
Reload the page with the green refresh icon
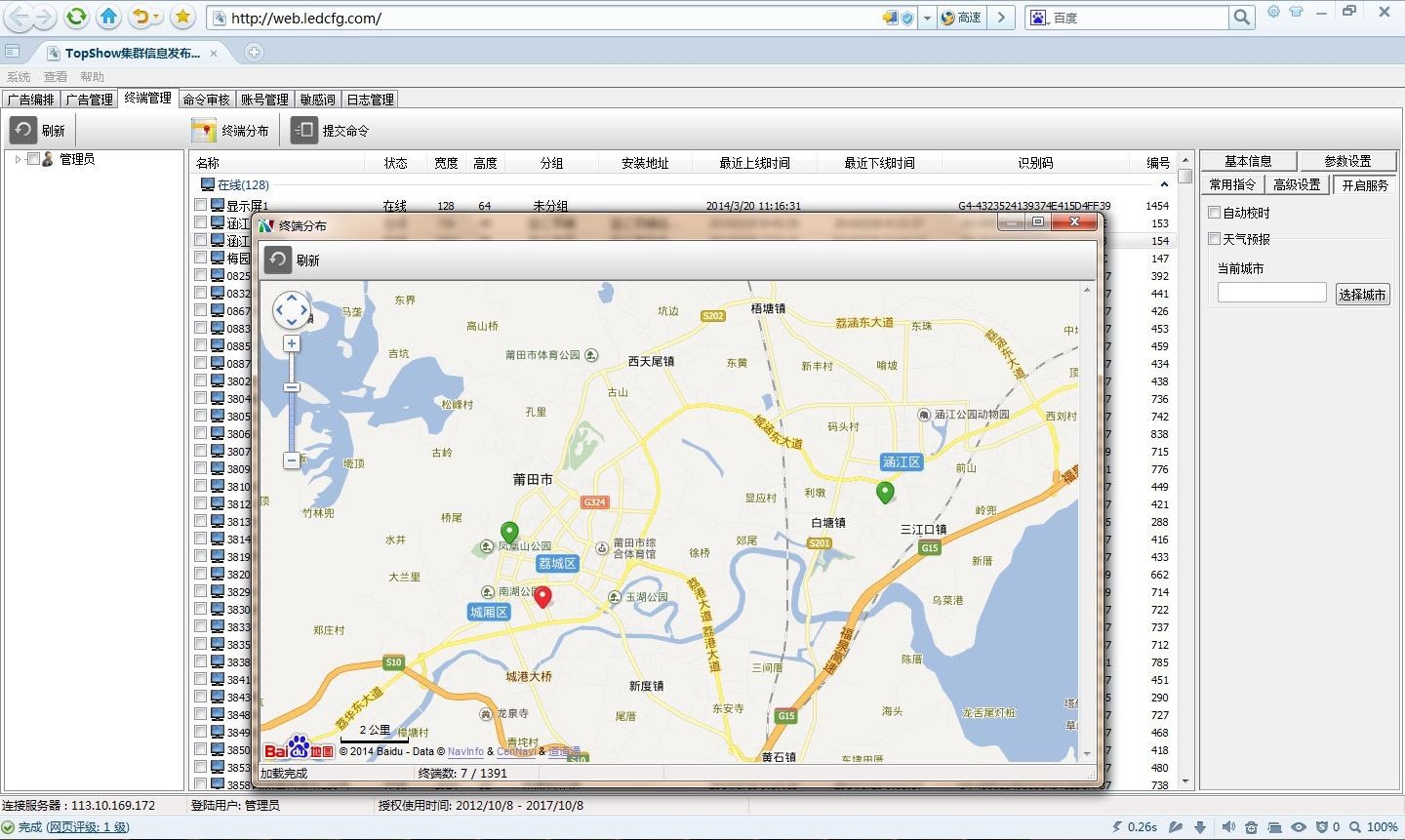pyautogui.click(x=76, y=17)
